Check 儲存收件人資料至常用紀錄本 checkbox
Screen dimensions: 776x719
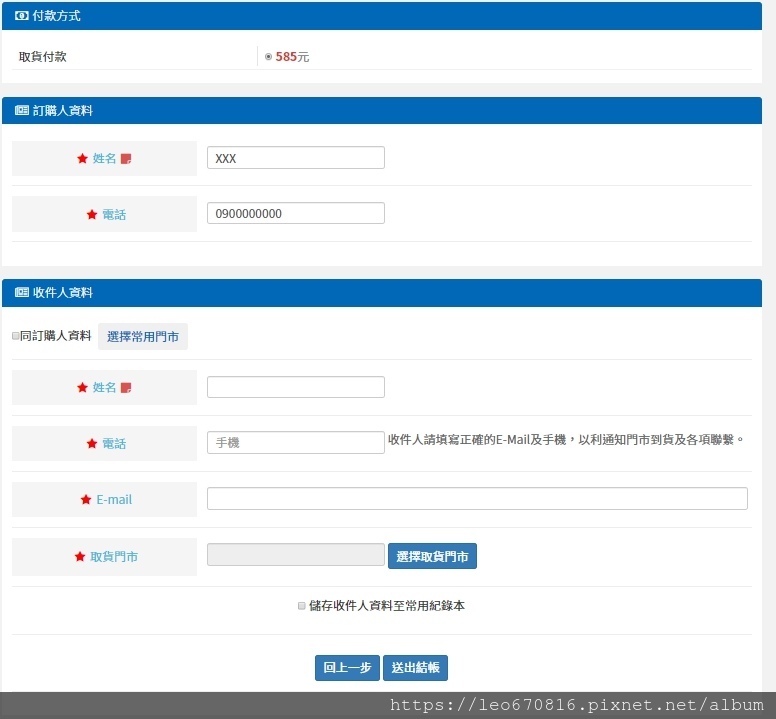click(301, 606)
